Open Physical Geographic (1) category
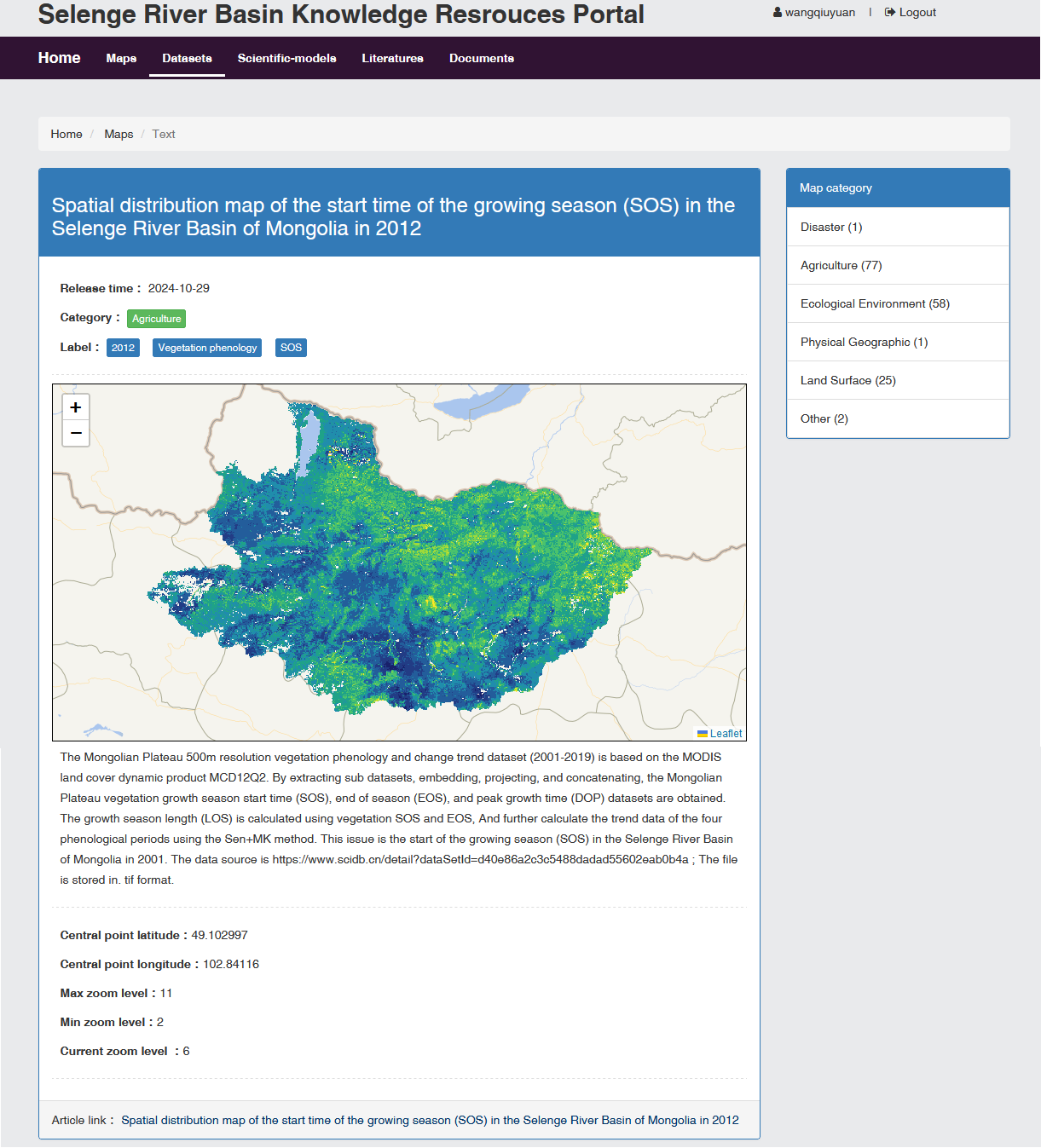Viewport: 1041px width, 1148px height. click(x=898, y=342)
